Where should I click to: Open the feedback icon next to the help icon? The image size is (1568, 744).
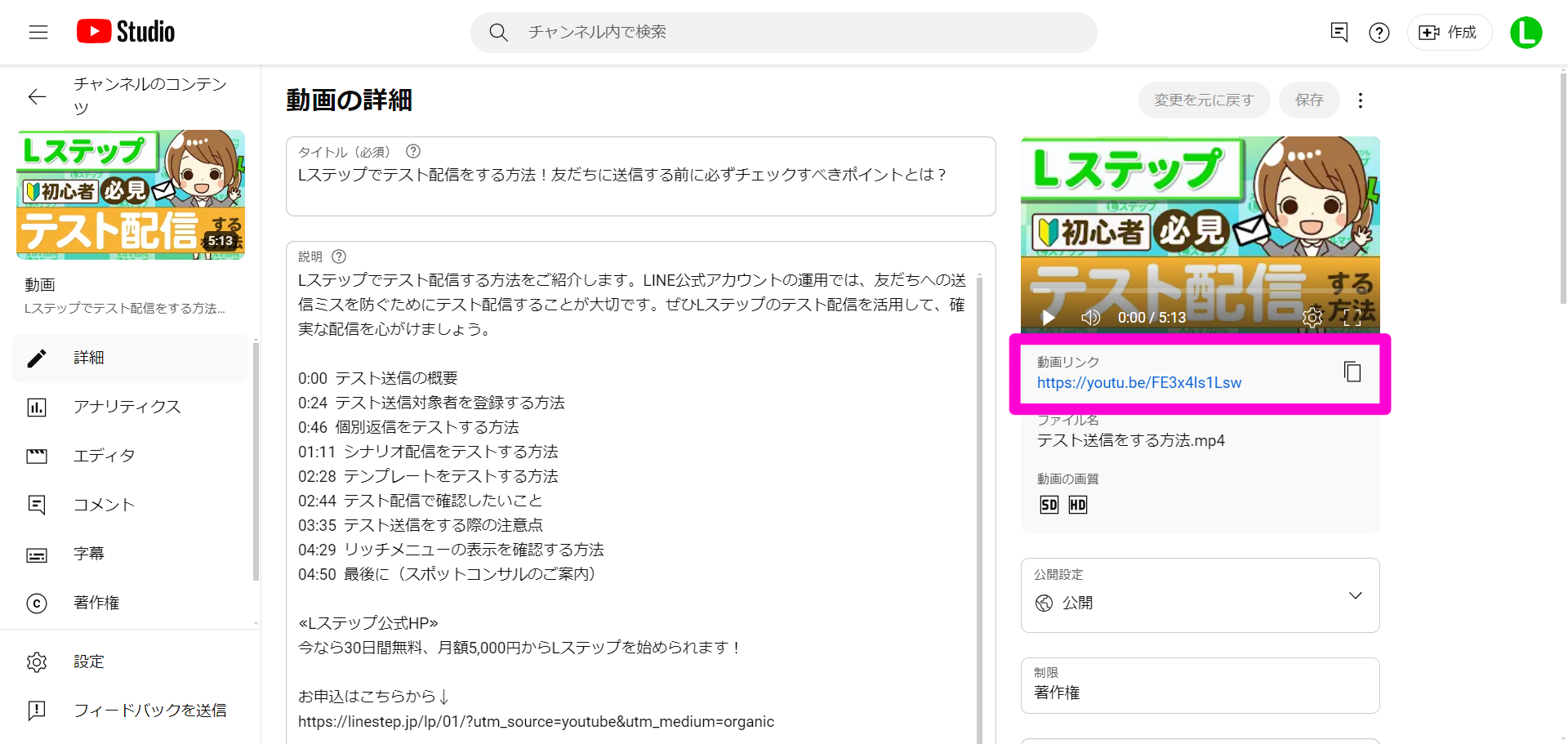tap(1339, 33)
